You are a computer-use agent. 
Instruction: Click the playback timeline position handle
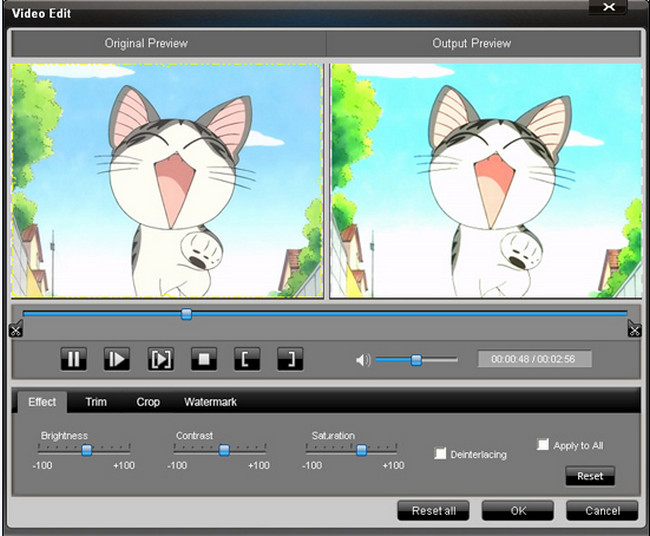(x=187, y=314)
